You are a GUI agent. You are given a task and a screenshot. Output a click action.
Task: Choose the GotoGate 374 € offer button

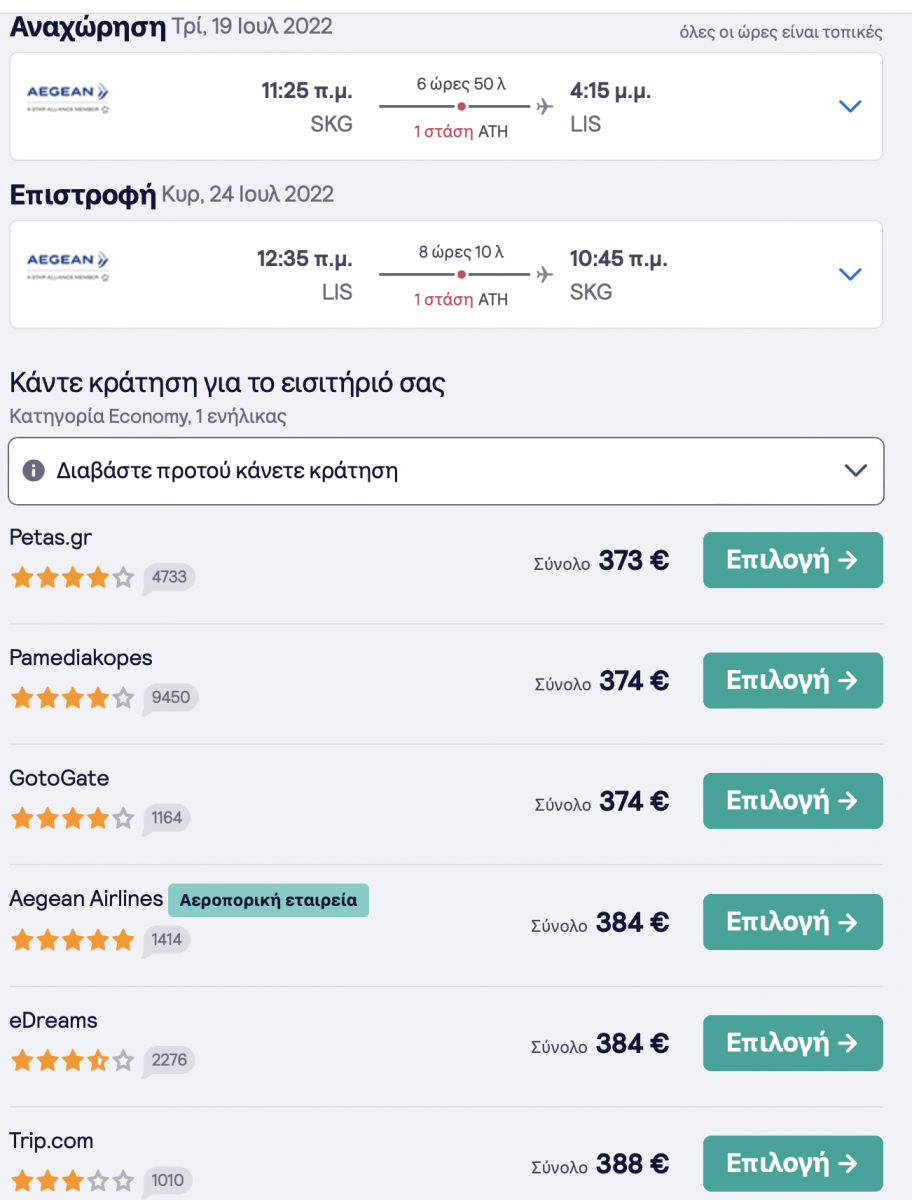792,801
